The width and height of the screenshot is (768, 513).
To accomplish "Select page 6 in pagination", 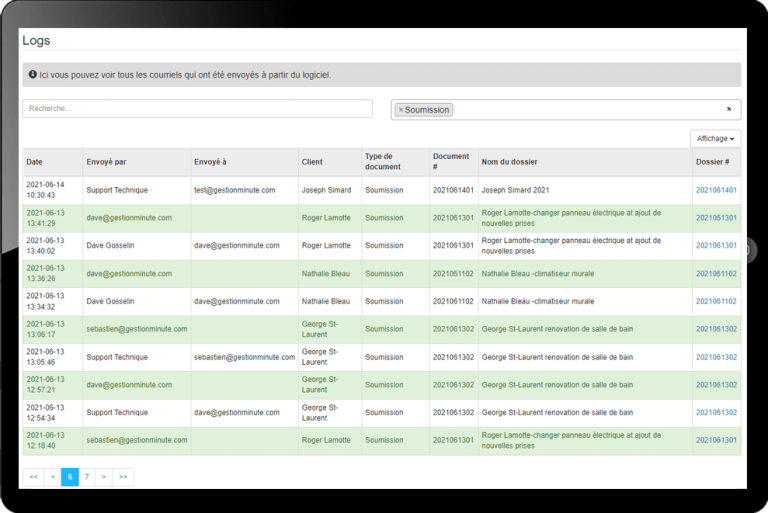I will (x=70, y=477).
